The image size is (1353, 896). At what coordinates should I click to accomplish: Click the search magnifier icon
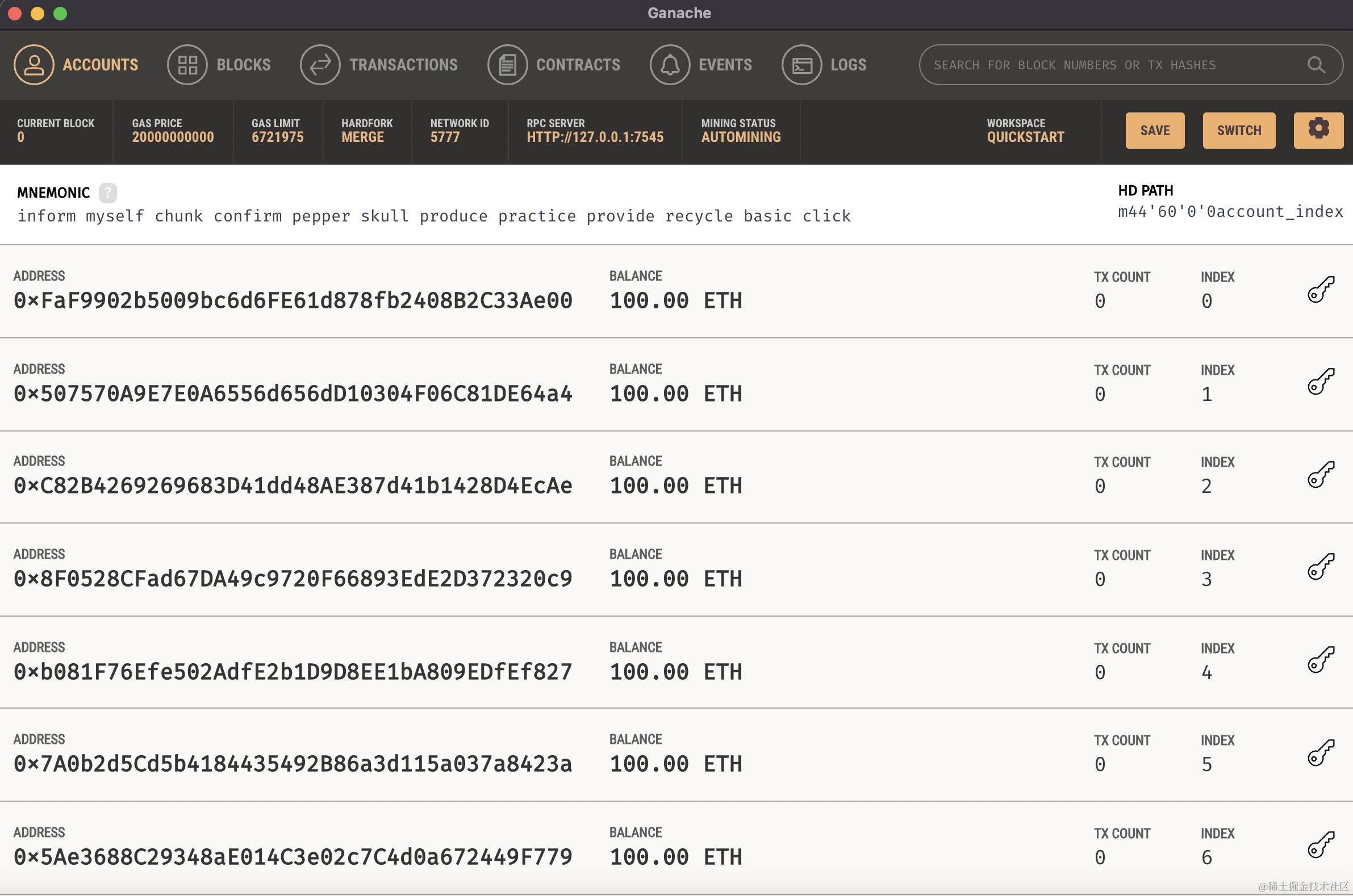point(1316,65)
